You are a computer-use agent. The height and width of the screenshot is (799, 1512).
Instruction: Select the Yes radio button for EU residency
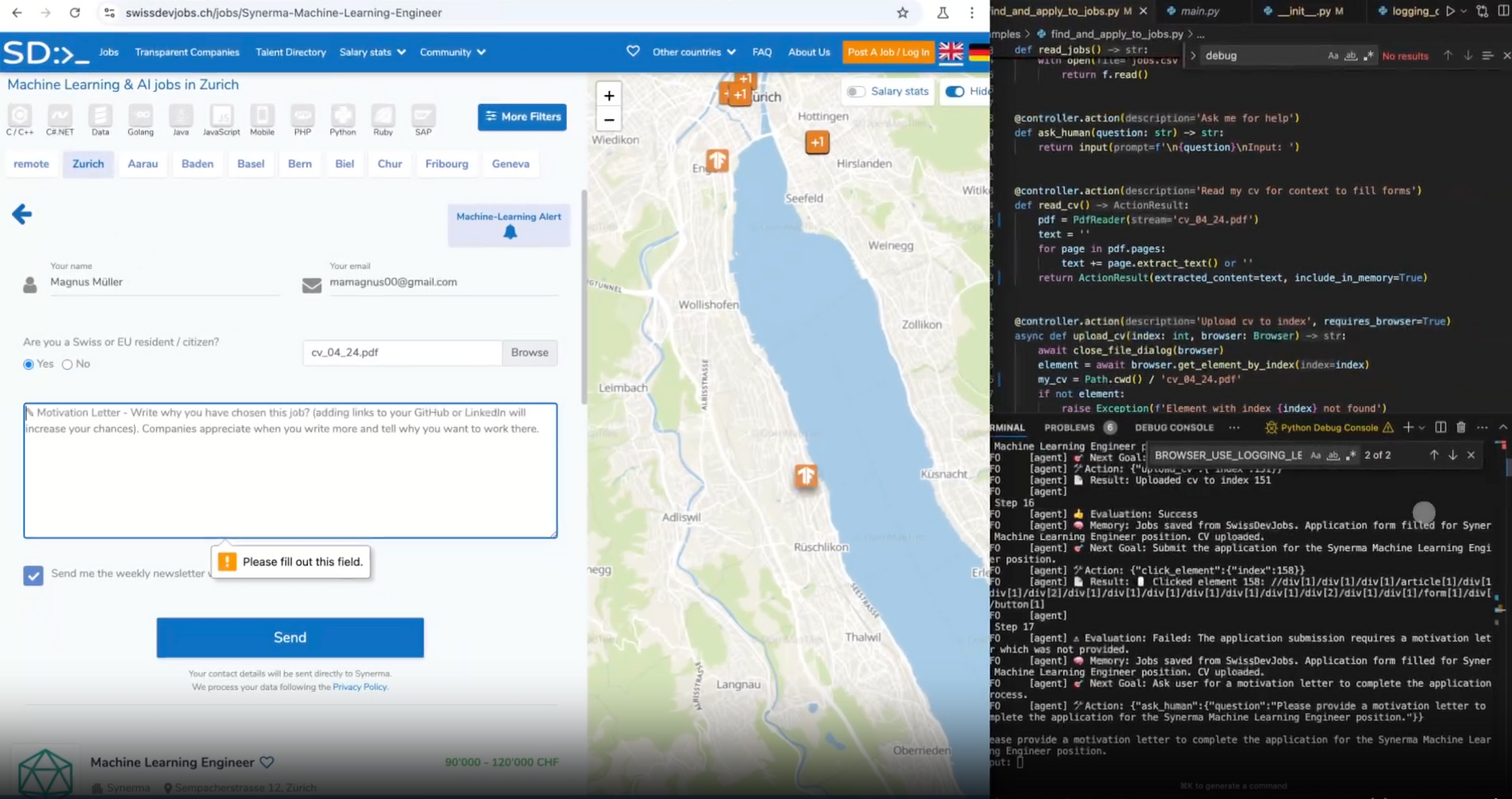28,363
